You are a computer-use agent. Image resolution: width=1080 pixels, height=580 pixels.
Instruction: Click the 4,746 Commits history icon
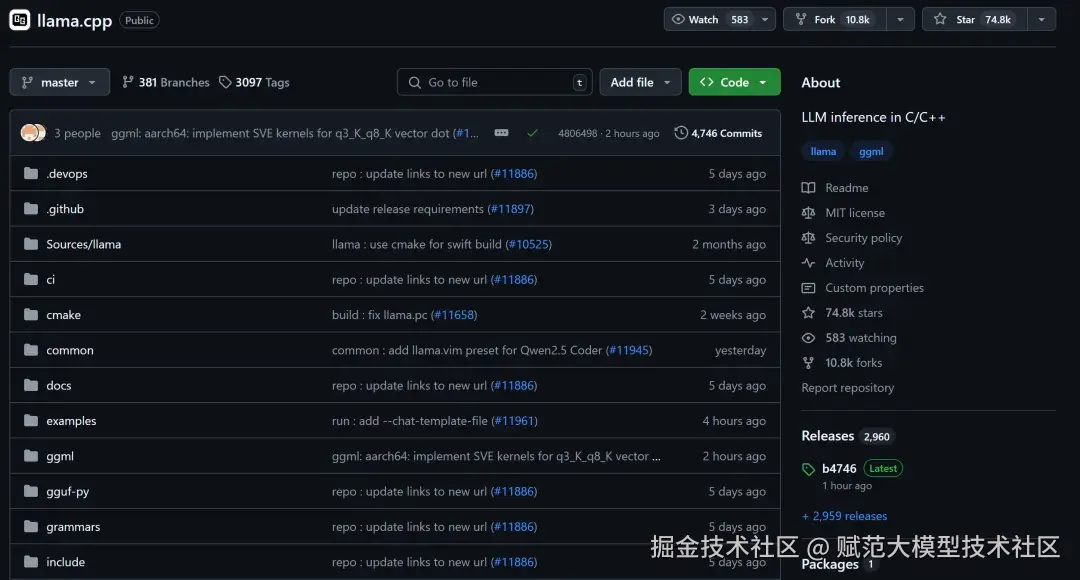(679, 132)
